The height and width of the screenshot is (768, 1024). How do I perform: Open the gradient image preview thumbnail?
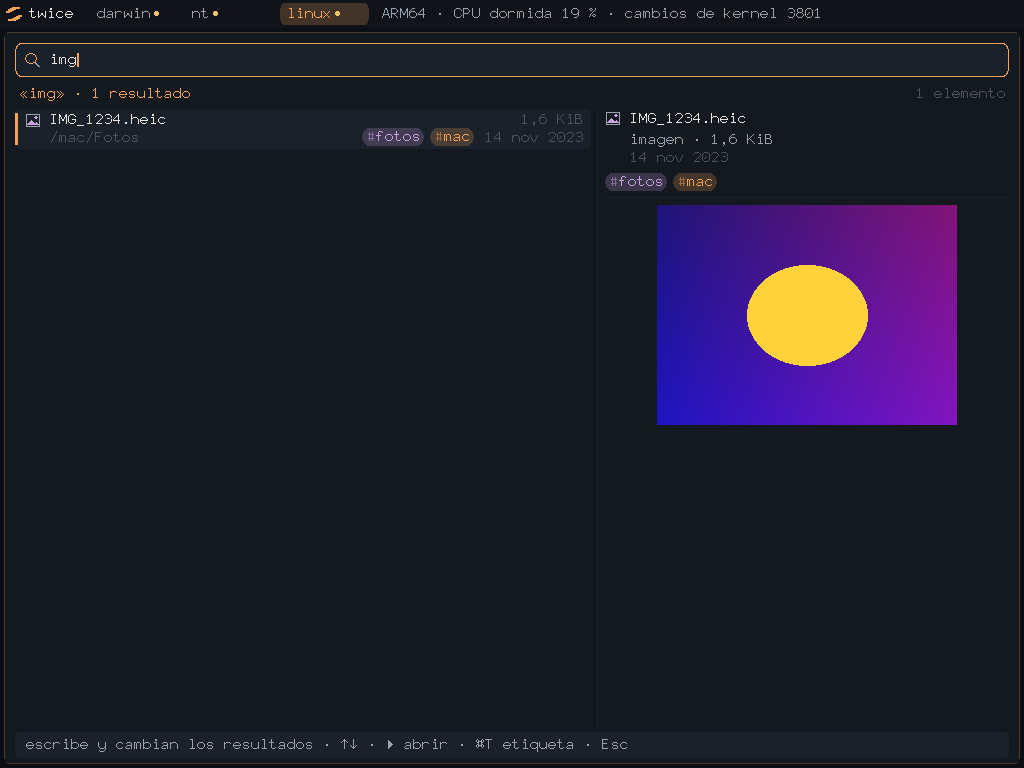click(x=807, y=315)
